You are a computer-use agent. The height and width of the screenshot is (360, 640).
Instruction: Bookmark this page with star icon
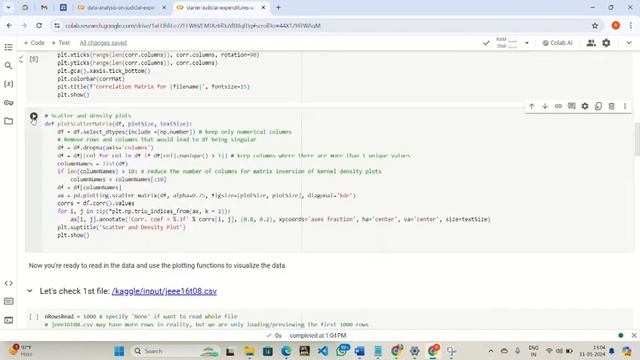point(595,26)
